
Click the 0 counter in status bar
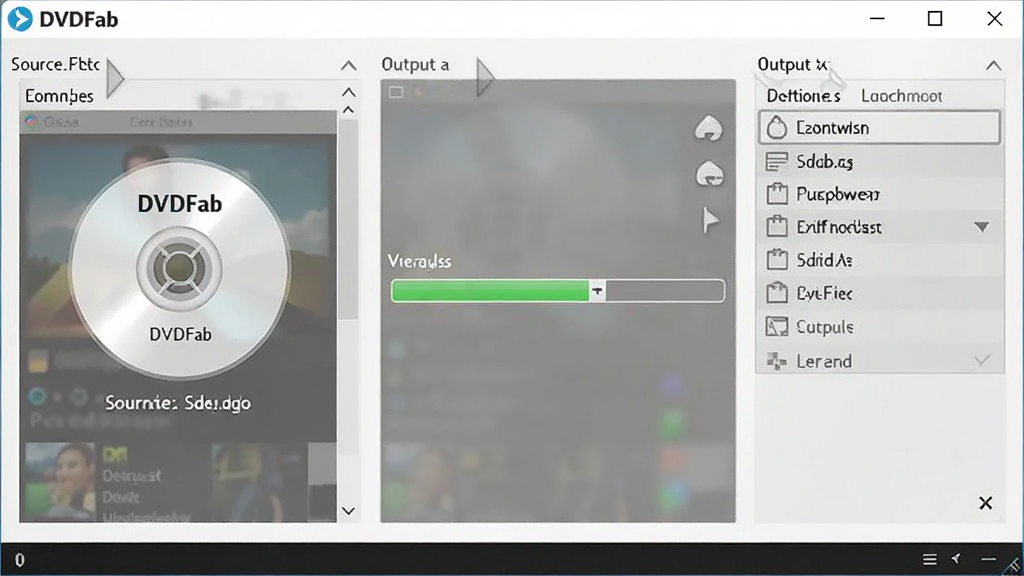pyautogui.click(x=20, y=560)
